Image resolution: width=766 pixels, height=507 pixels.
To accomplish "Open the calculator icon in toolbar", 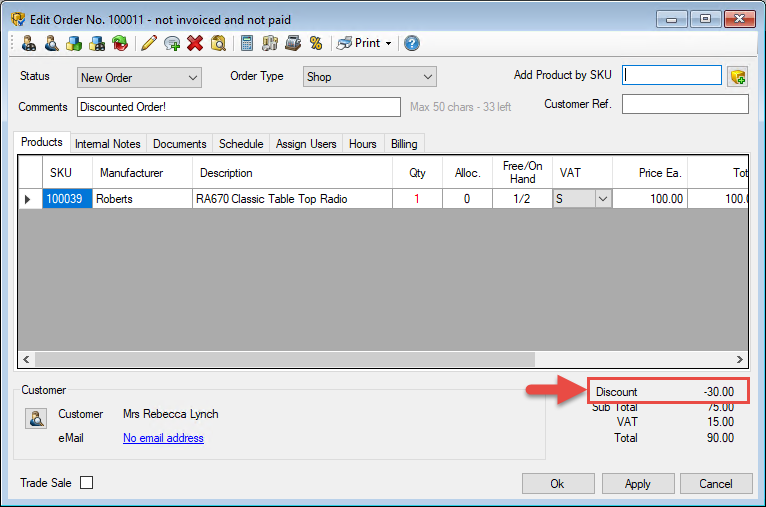I will pyautogui.click(x=247, y=43).
